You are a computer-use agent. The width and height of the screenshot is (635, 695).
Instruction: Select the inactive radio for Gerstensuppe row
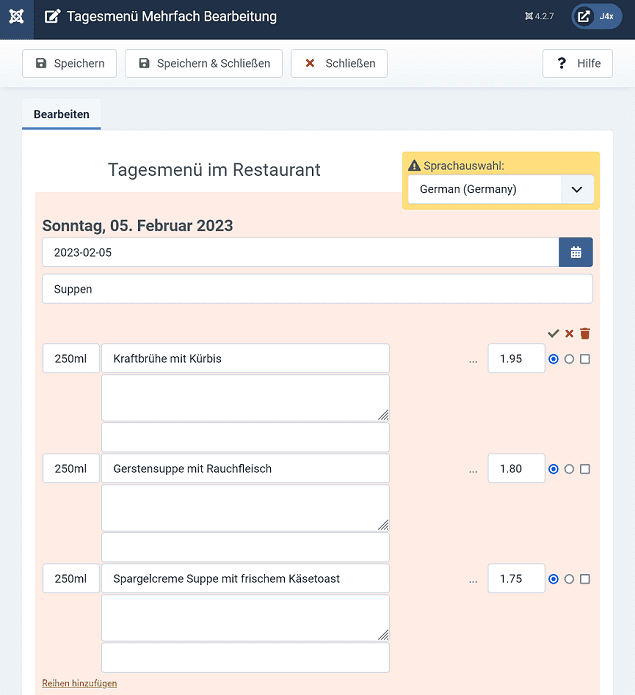(569, 469)
